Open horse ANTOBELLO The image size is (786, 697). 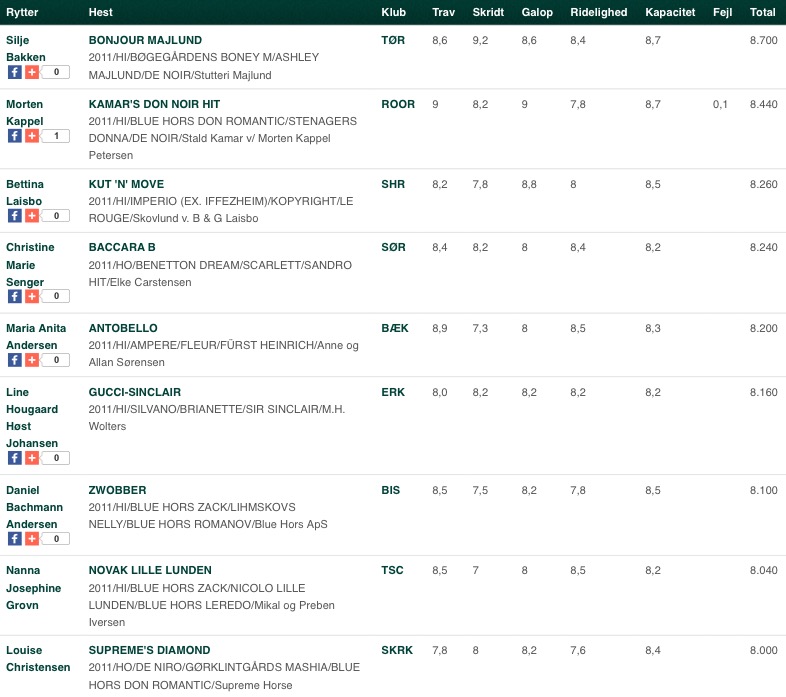(x=123, y=328)
